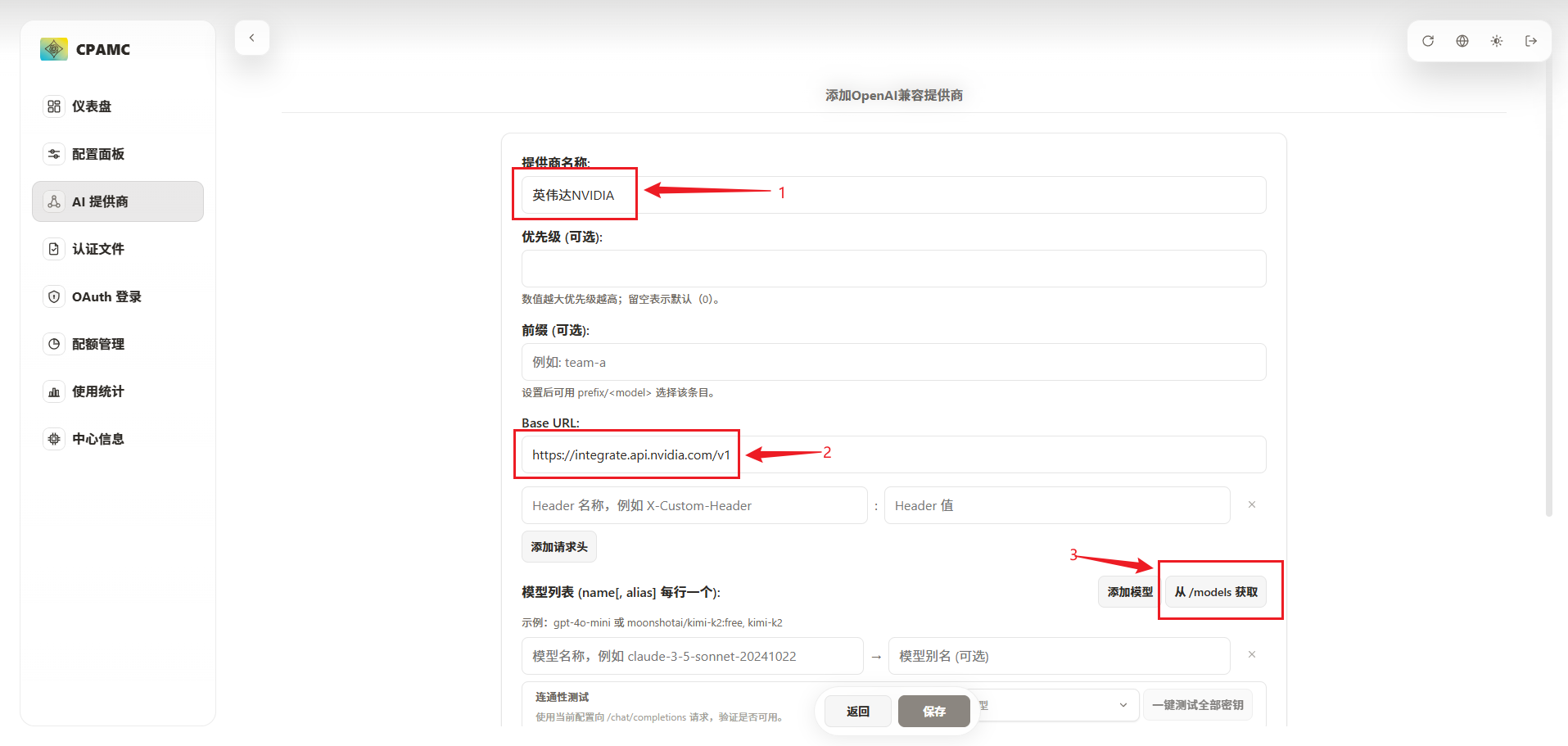Viewport: 1568px width, 746px height.
Task: Click the refresh icon in top toolbar
Action: (1428, 41)
